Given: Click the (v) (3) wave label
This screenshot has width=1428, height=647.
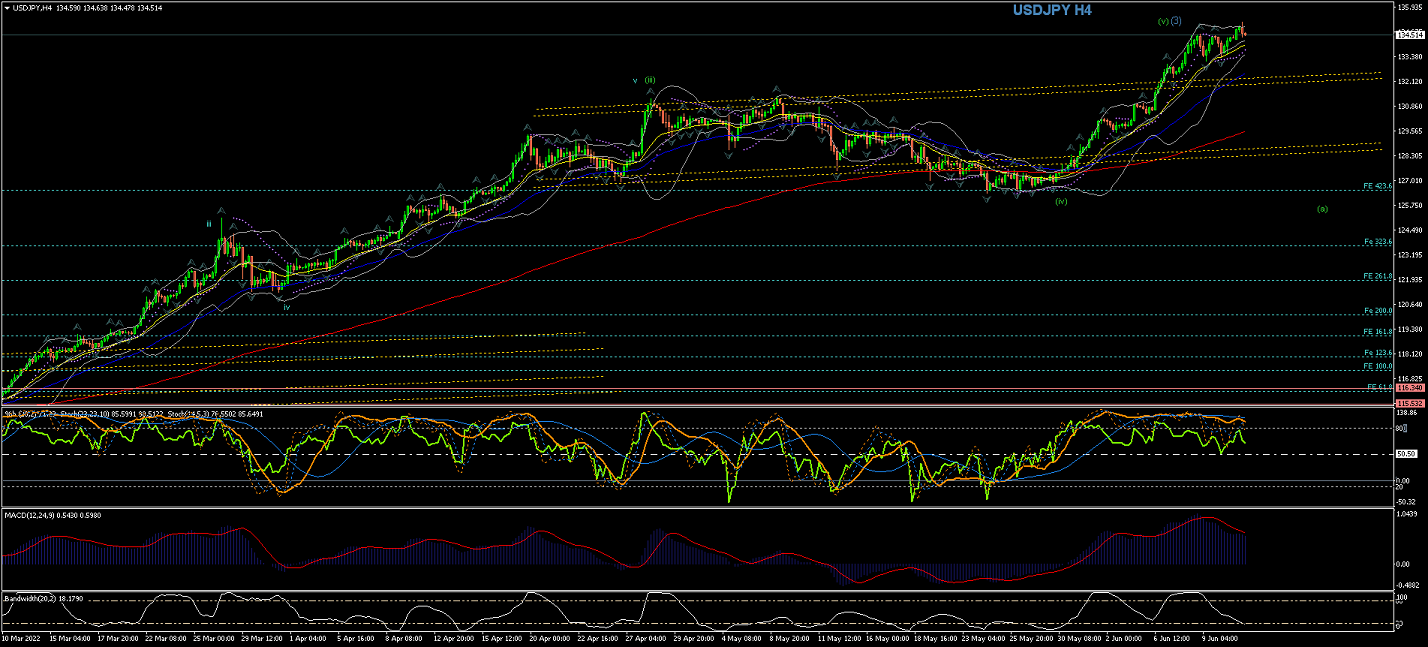Looking at the screenshot, I should (x=1170, y=21).
